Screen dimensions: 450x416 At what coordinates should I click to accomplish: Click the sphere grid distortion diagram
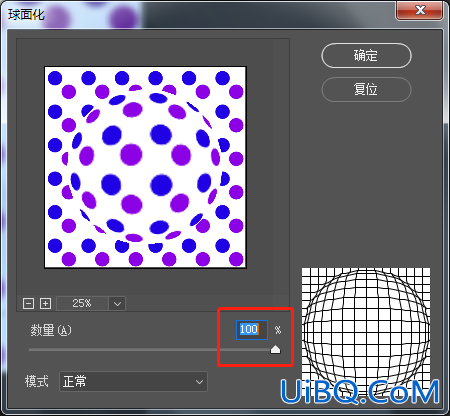tap(366, 332)
